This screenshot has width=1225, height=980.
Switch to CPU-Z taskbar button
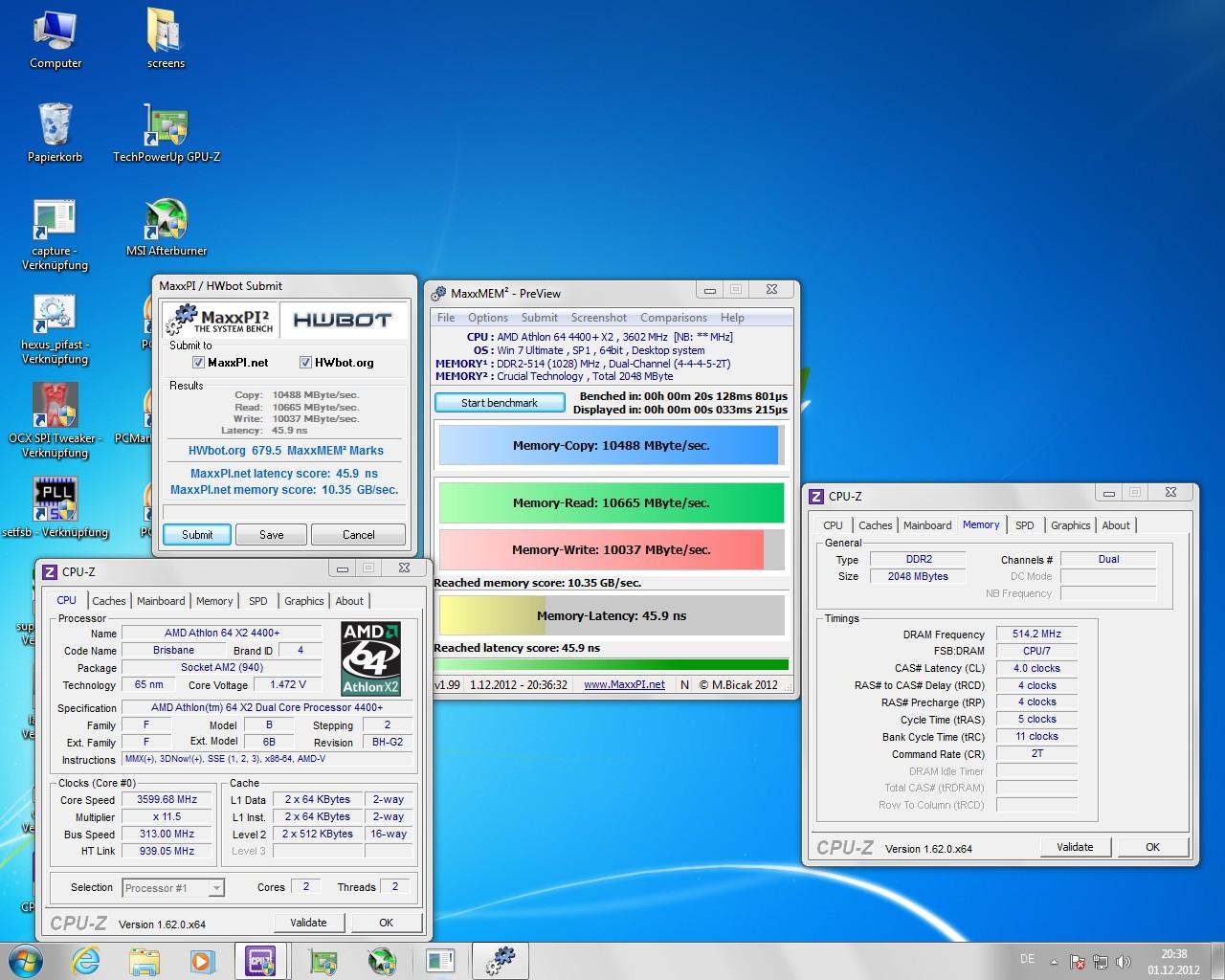coord(261,961)
